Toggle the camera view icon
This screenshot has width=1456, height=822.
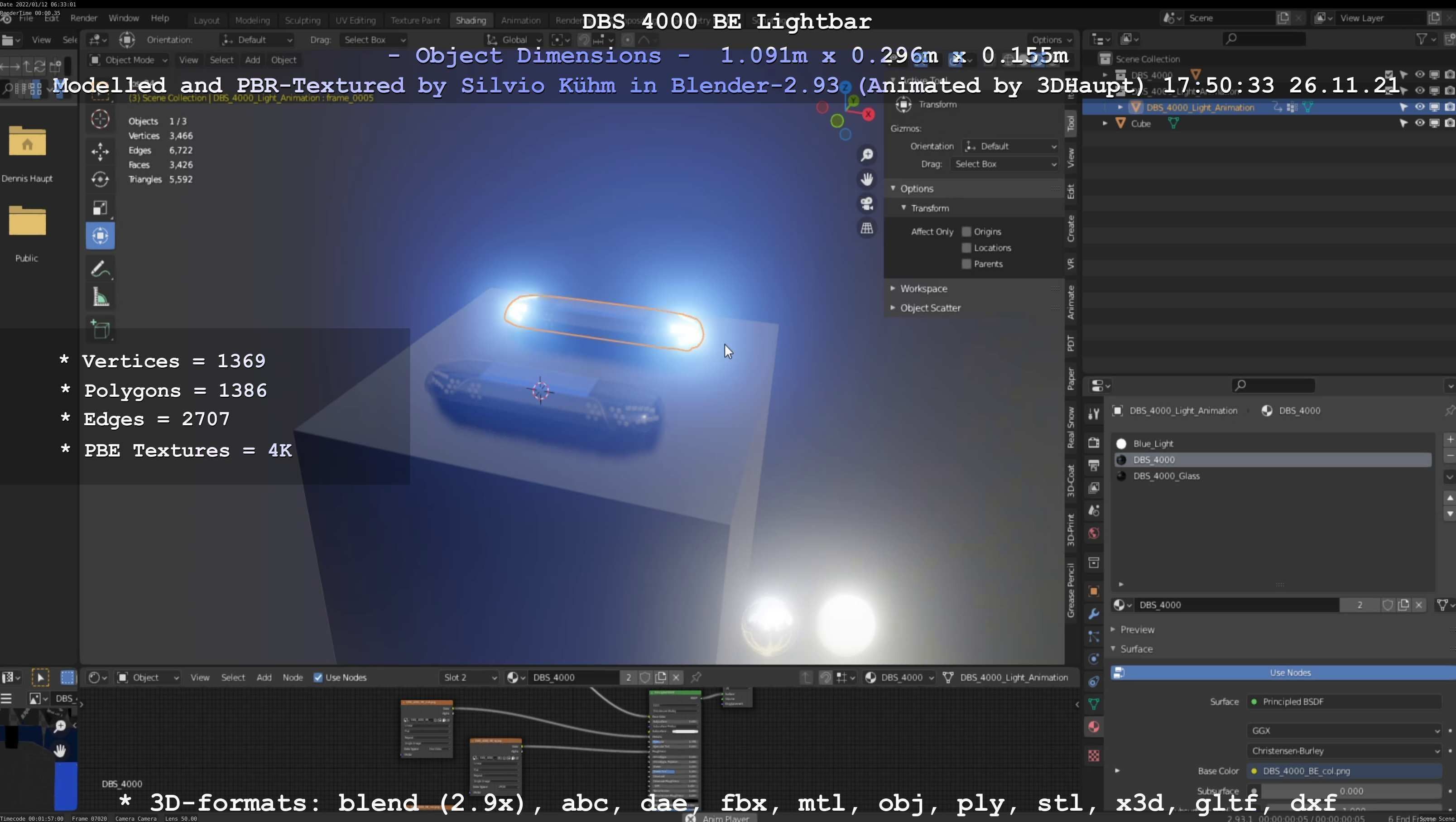pyautogui.click(x=866, y=203)
